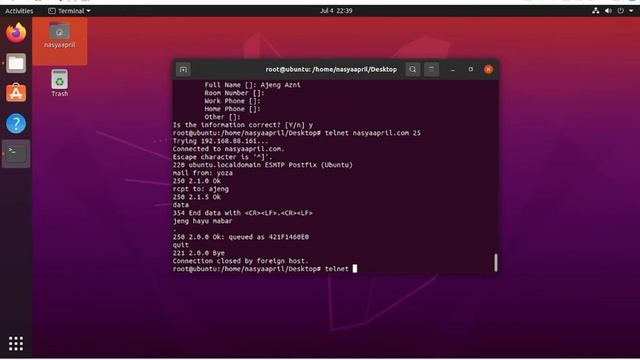The width and height of the screenshot is (640, 360).
Task: Open terminal search magnifier button
Action: 413,69
